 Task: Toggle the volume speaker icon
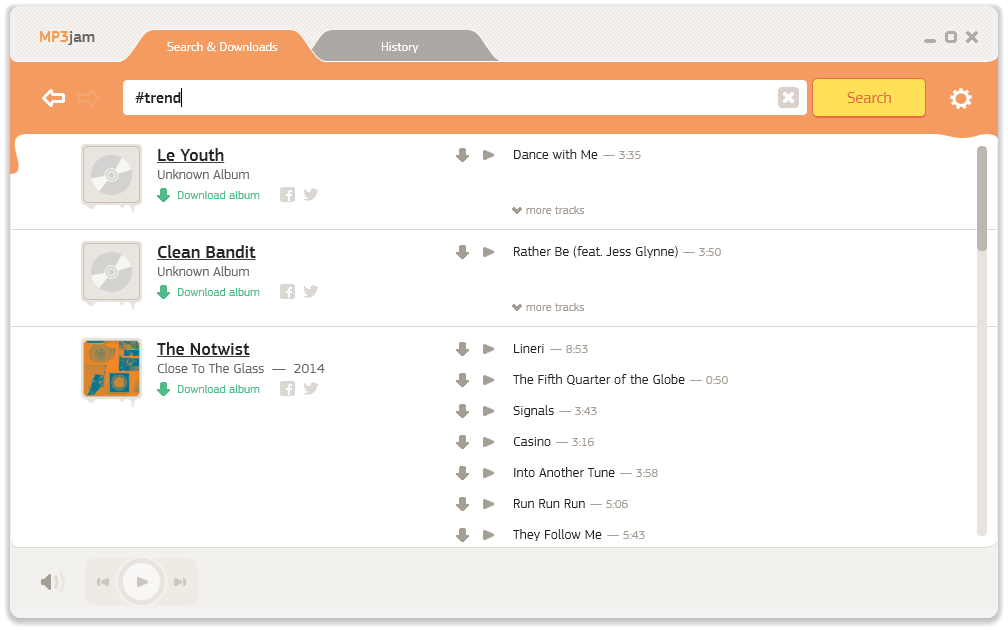(x=52, y=582)
